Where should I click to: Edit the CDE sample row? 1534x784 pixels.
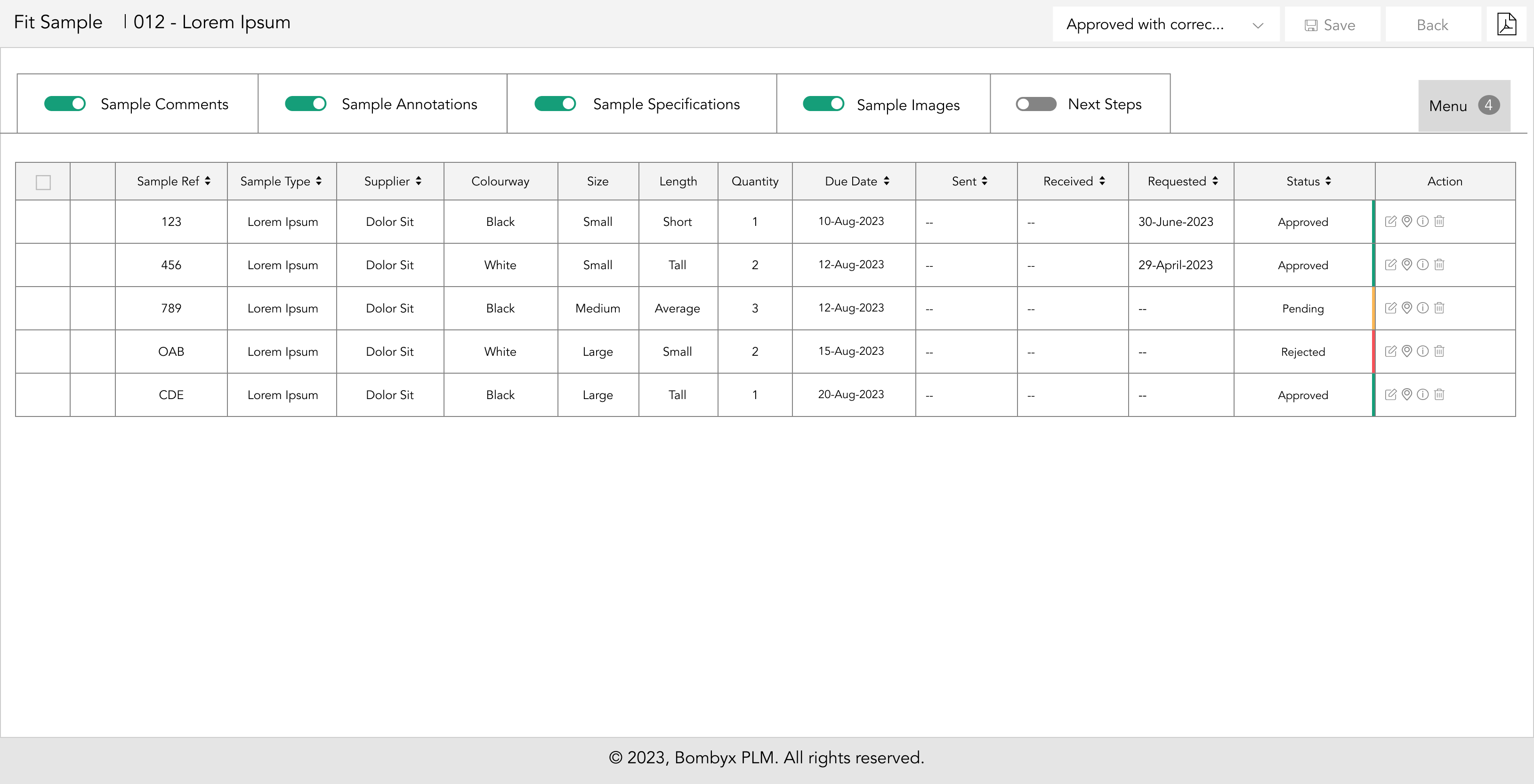point(1390,395)
